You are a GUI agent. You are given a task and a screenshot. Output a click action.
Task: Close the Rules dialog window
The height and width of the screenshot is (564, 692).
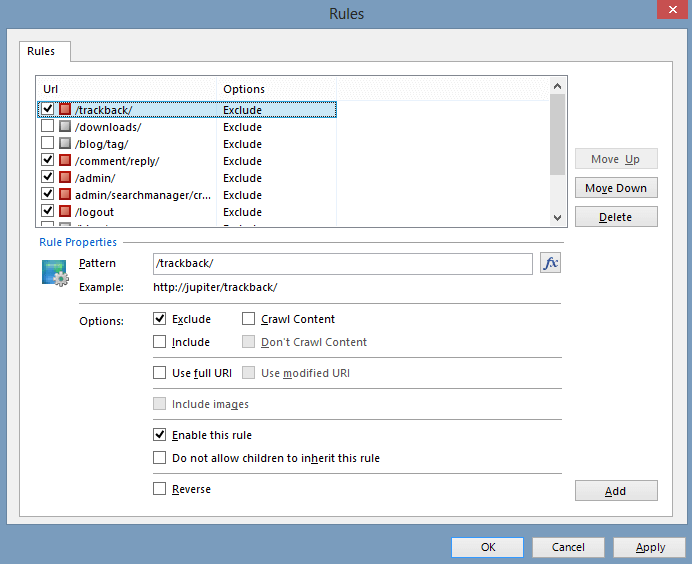coord(673,9)
